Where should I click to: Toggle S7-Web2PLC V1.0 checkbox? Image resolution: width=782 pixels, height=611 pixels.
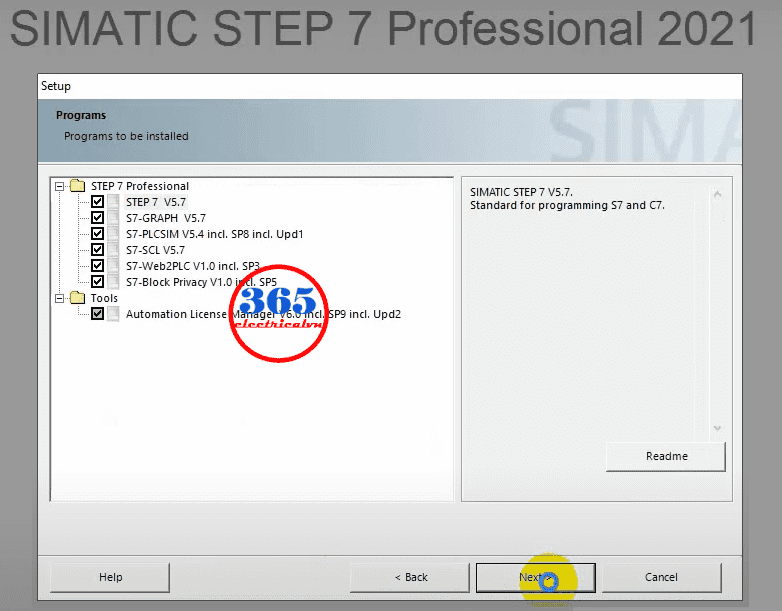pyautogui.click(x=97, y=265)
